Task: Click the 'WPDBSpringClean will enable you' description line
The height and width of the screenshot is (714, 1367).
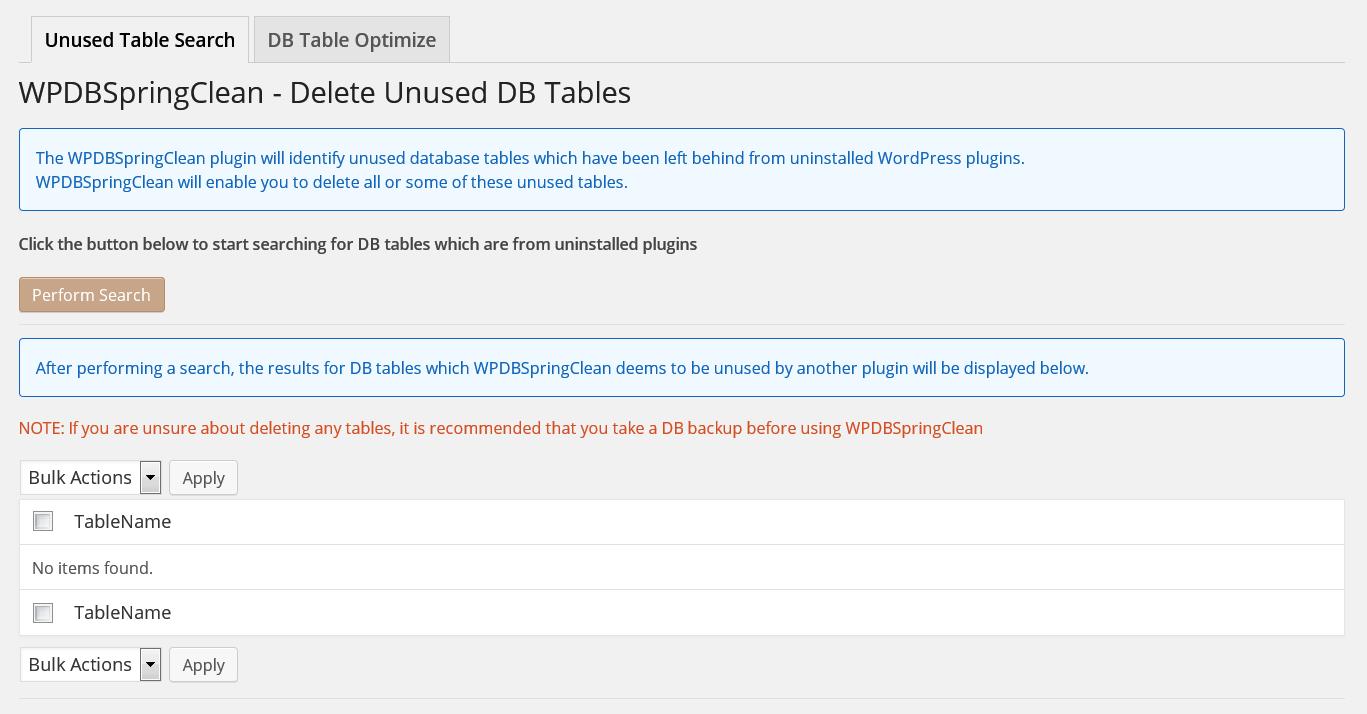Action: (x=332, y=182)
